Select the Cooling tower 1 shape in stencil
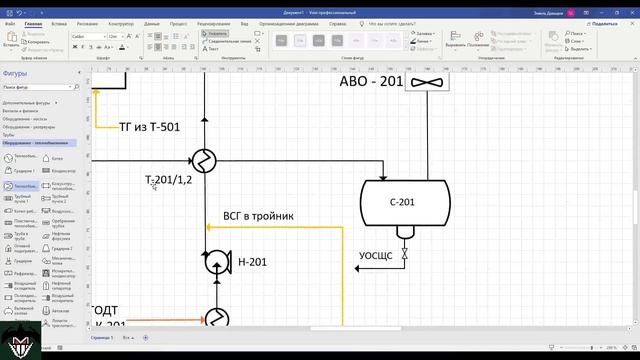 tap(20, 171)
